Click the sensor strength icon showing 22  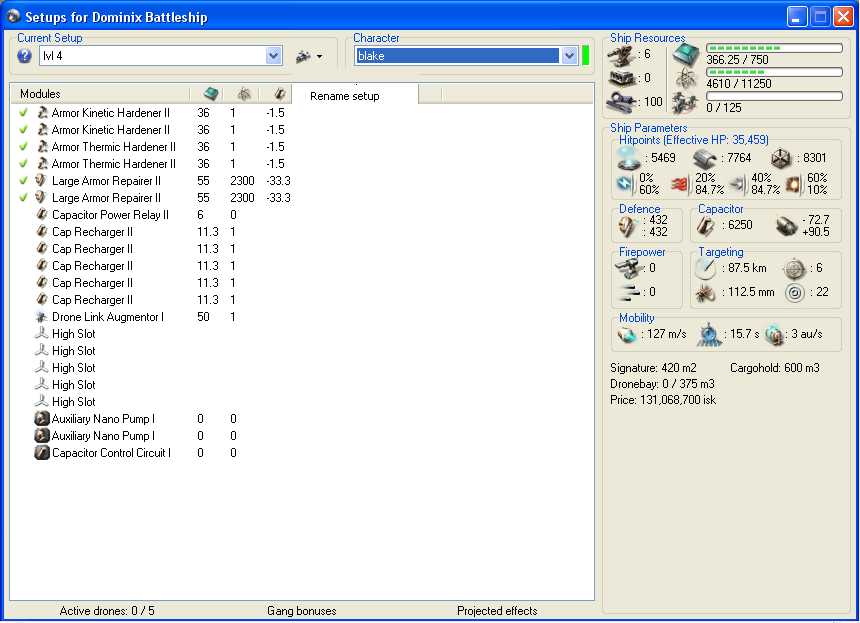[794, 292]
